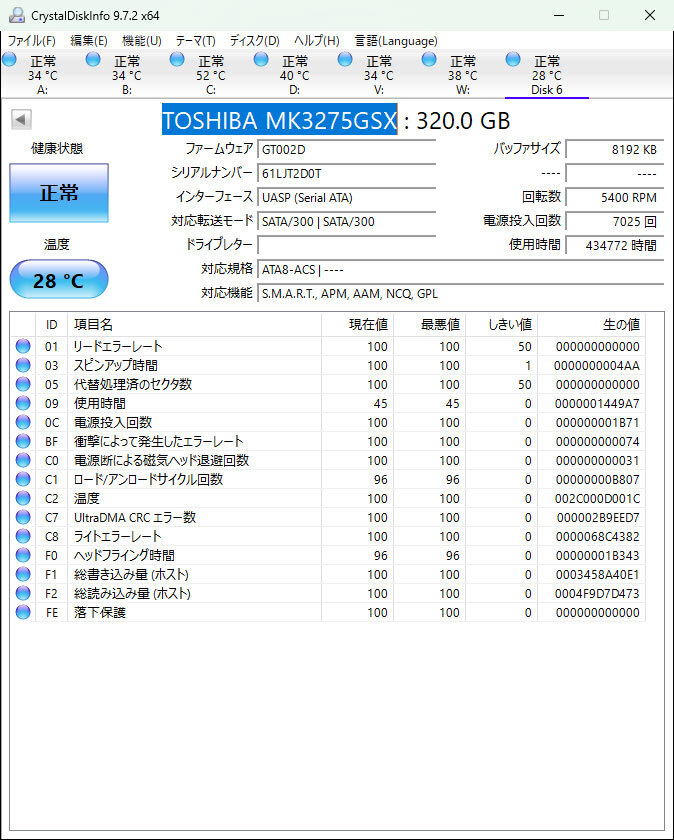The height and width of the screenshot is (840, 674).
Task: Click the 対応規格 field ATA8-ACS
Action: pos(461,269)
